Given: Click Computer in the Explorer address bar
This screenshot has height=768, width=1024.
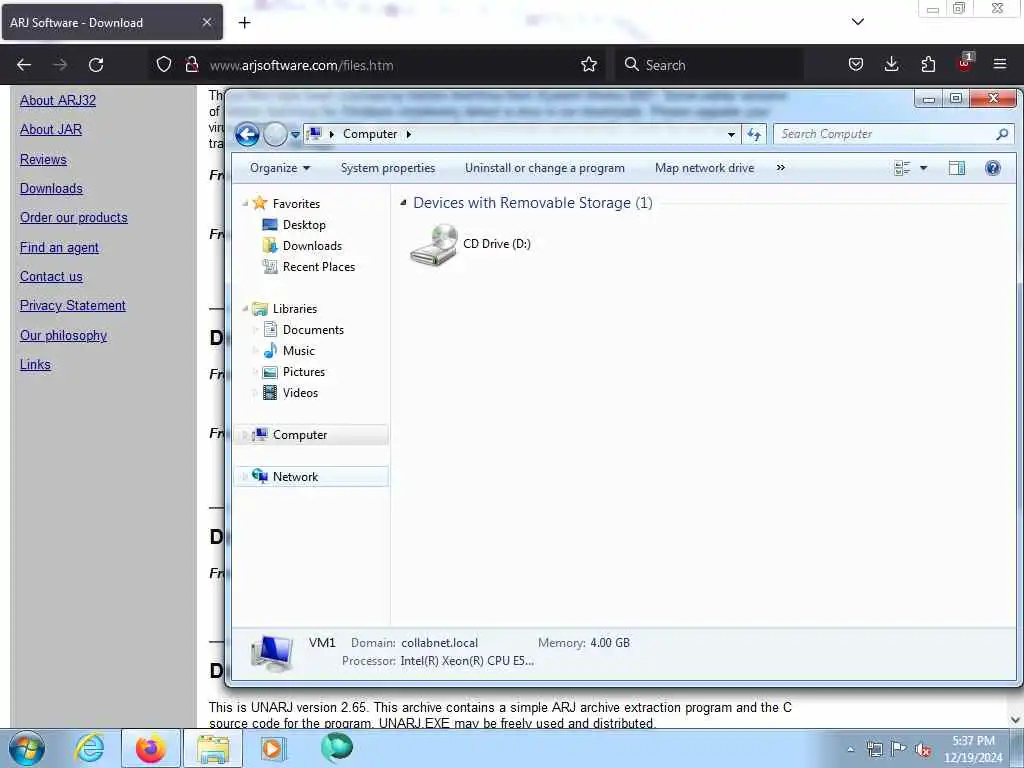Looking at the screenshot, I should click(370, 134).
